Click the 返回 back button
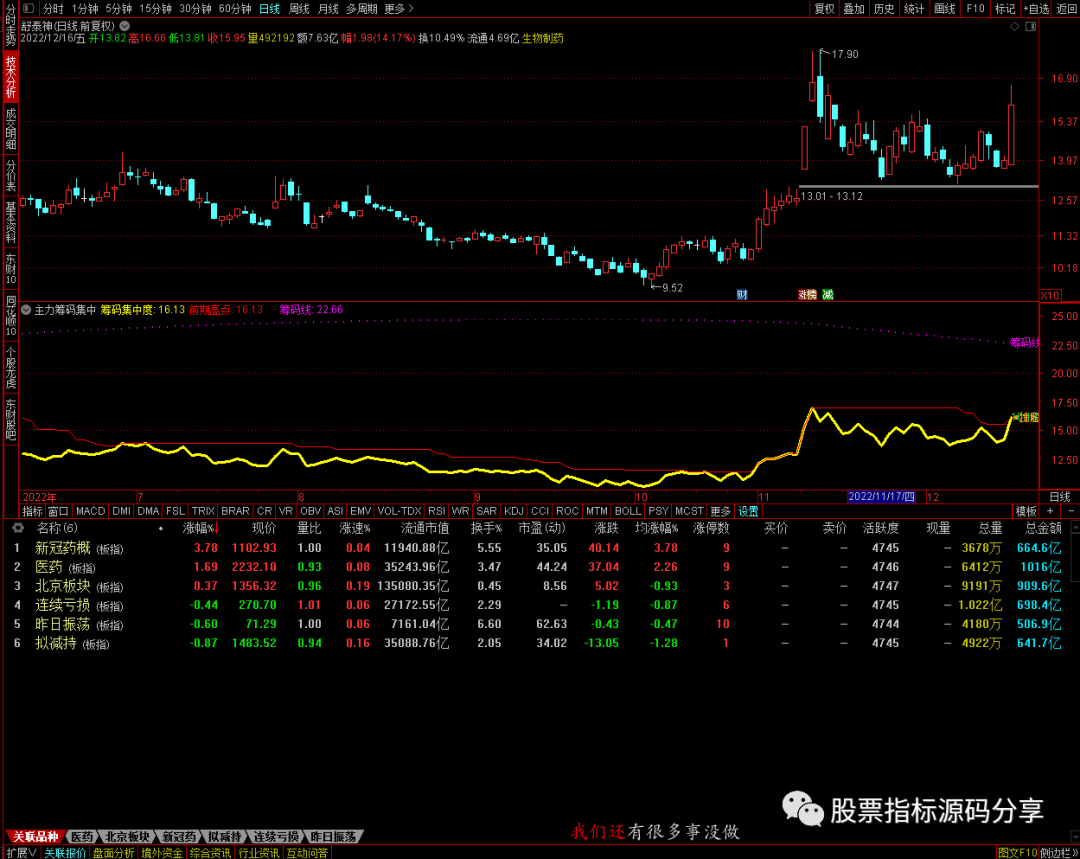 point(1066,8)
